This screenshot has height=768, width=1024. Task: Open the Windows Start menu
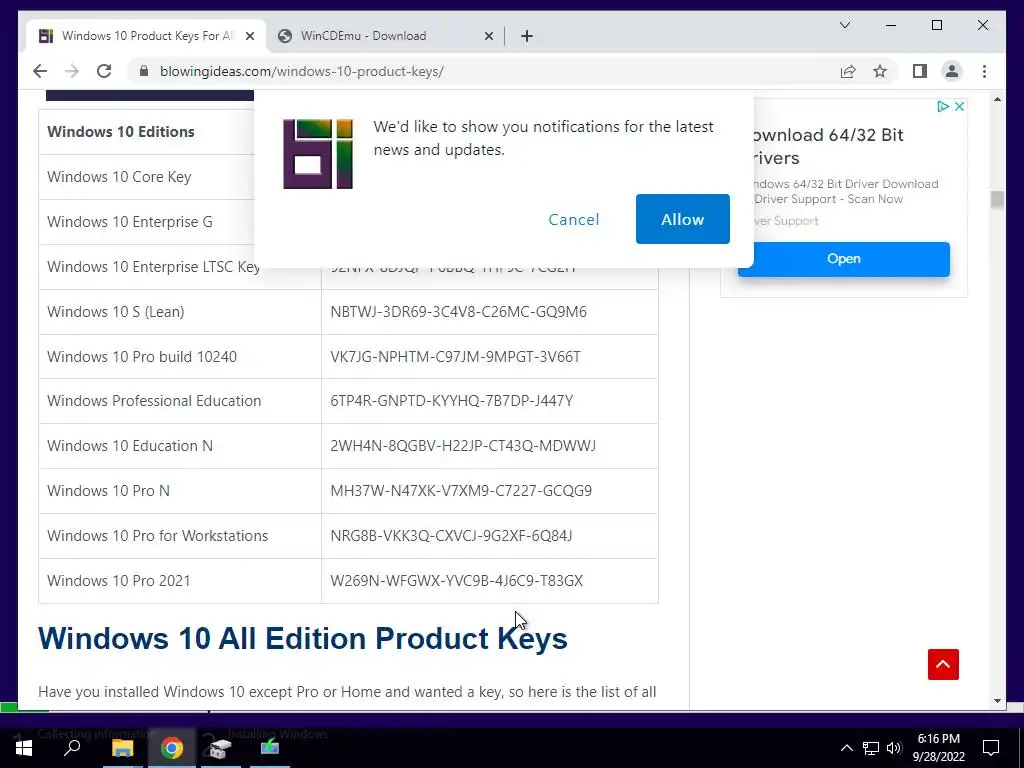tap(24, 748)
